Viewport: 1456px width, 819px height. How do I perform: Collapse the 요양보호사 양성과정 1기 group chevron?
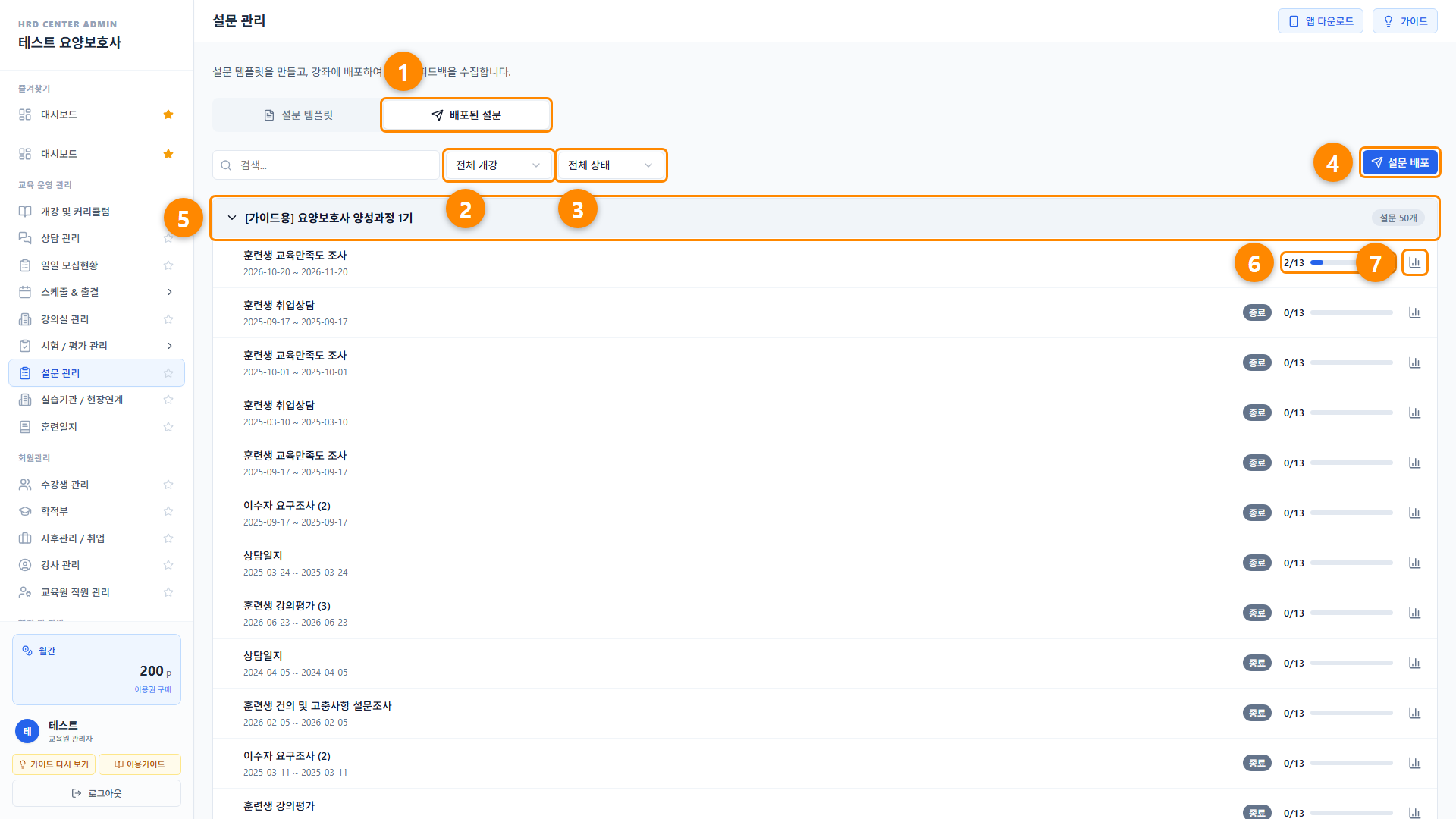coord(232,218)
